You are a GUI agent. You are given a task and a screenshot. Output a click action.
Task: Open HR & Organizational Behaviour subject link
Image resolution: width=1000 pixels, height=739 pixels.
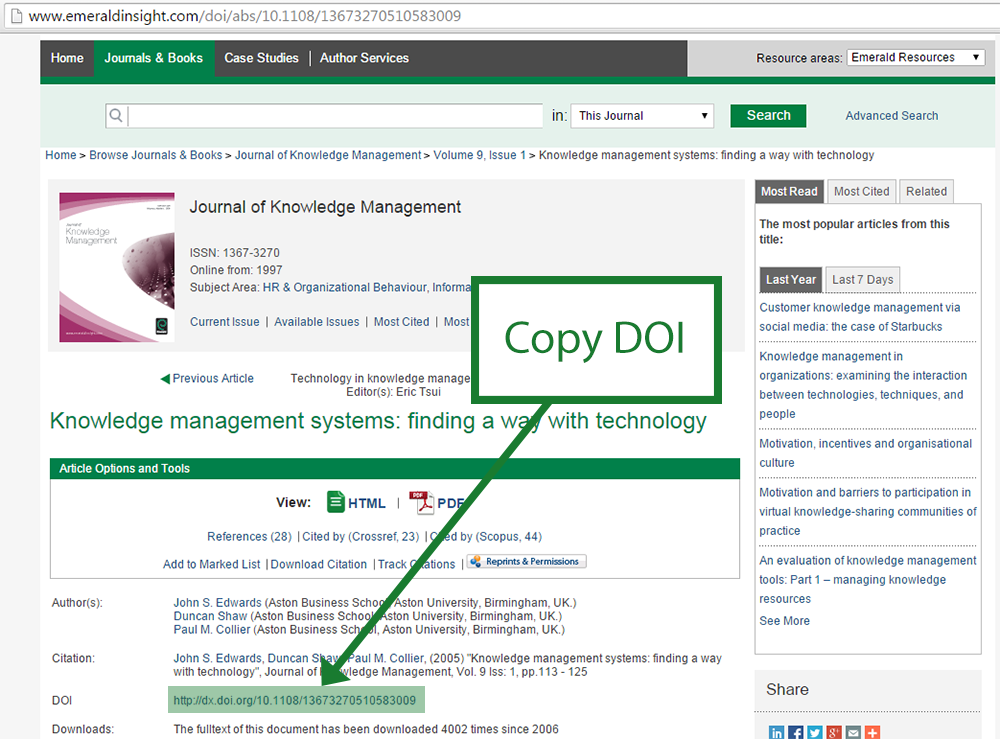click(x=345, y=288)
